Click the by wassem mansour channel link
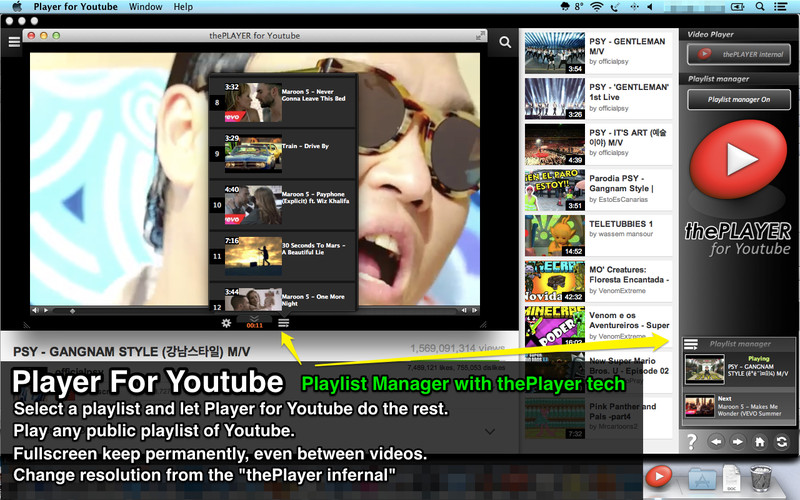800x500 pixels. [621, 234]
